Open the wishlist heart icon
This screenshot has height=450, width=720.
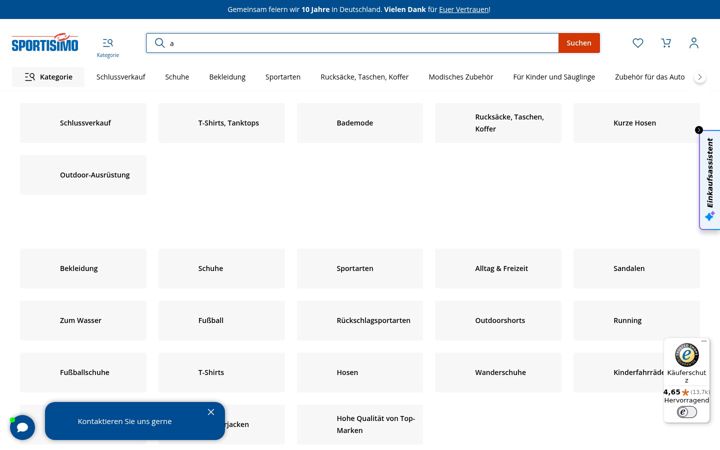[x=638, y=43]
